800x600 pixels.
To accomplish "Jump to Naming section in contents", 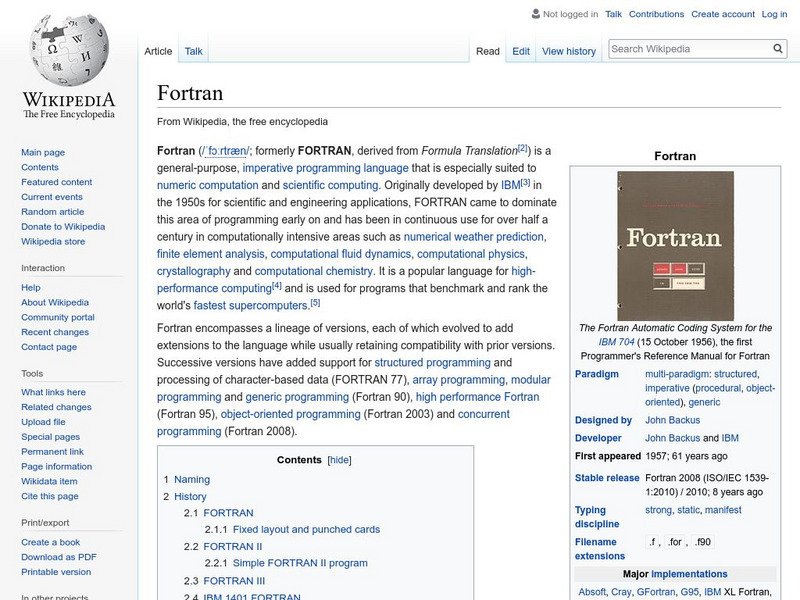I will (192, 479).
